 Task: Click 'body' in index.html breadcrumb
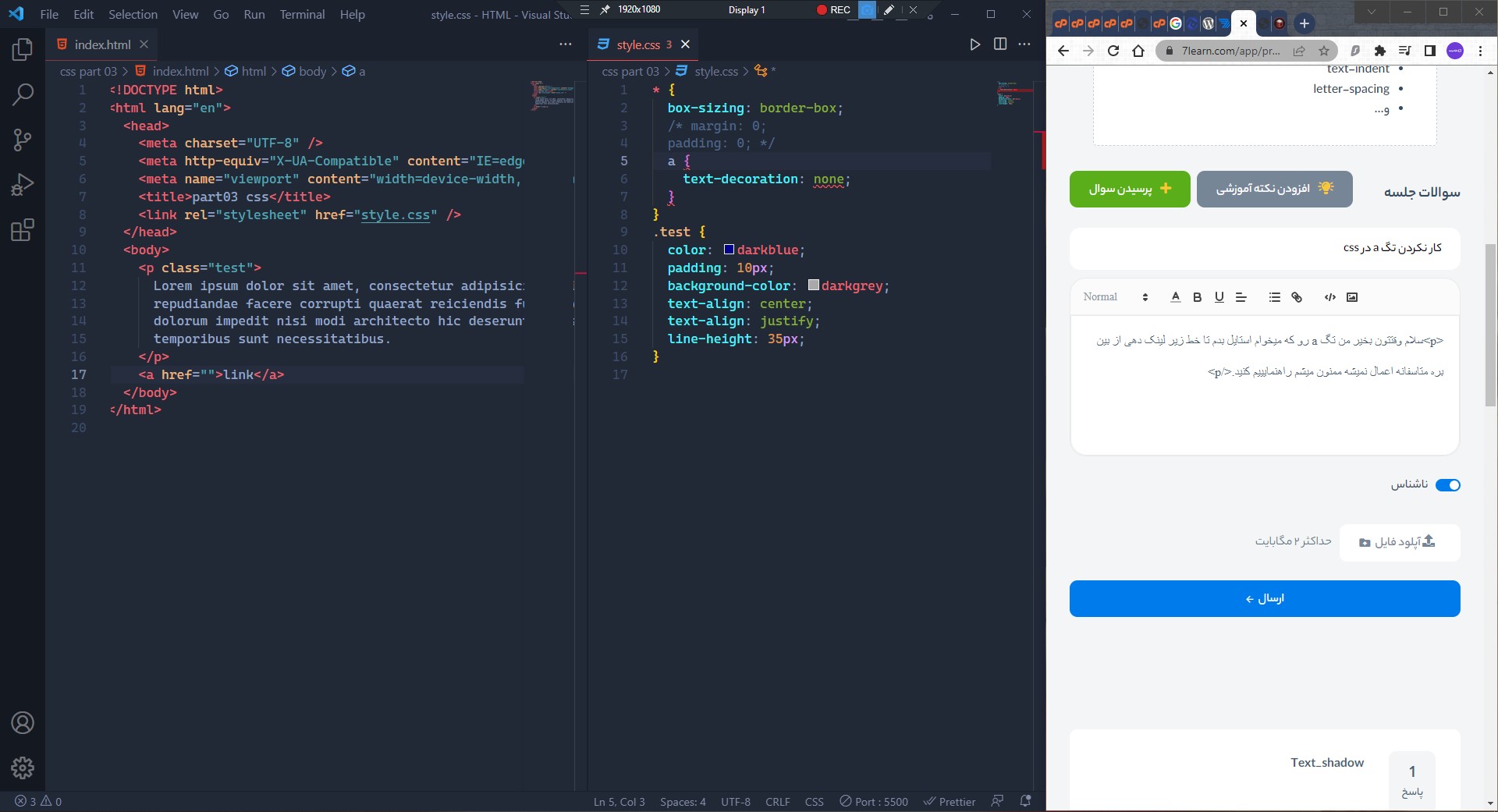tap(312, 71)
